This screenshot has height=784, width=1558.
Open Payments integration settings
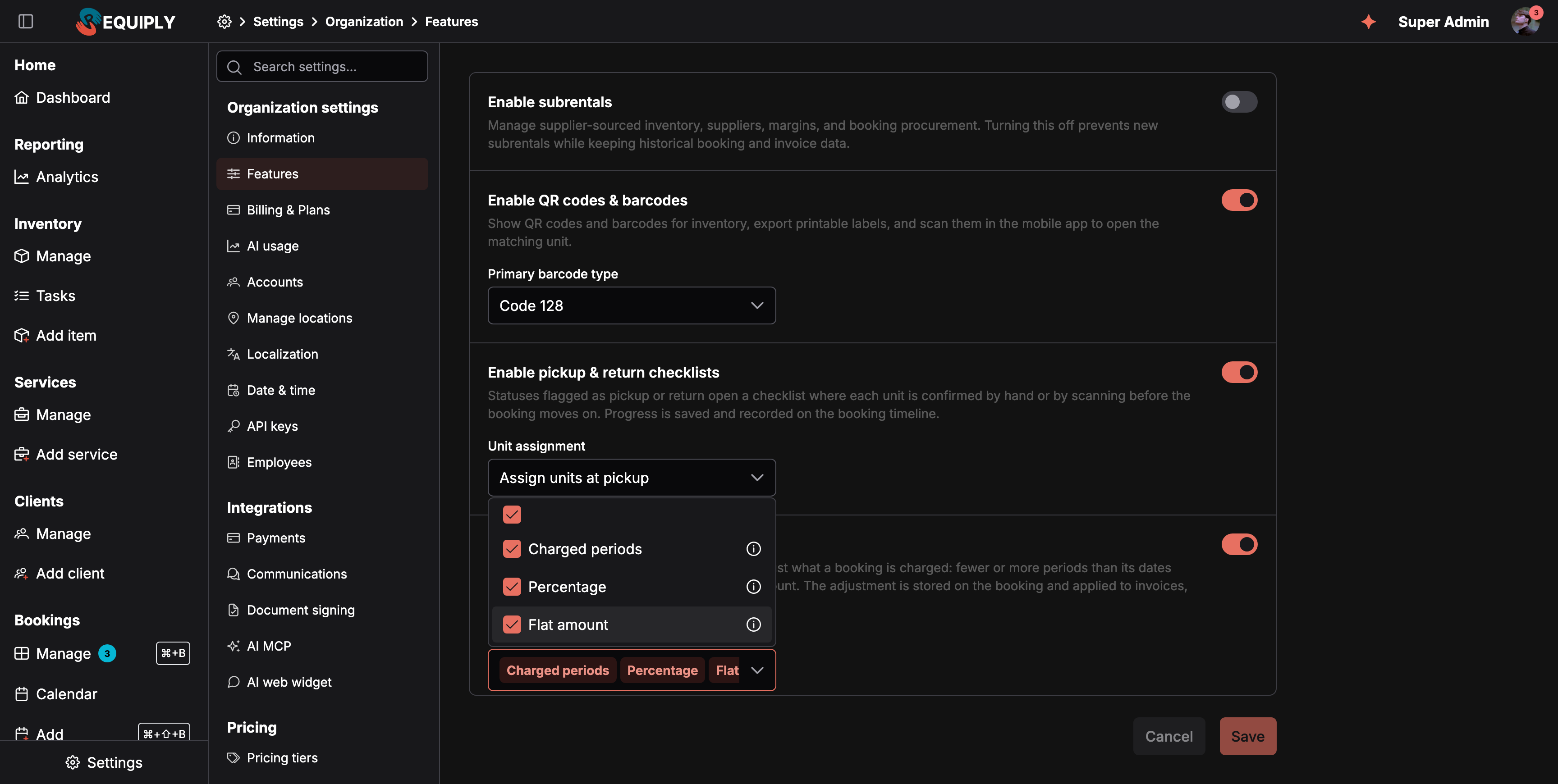322,538
